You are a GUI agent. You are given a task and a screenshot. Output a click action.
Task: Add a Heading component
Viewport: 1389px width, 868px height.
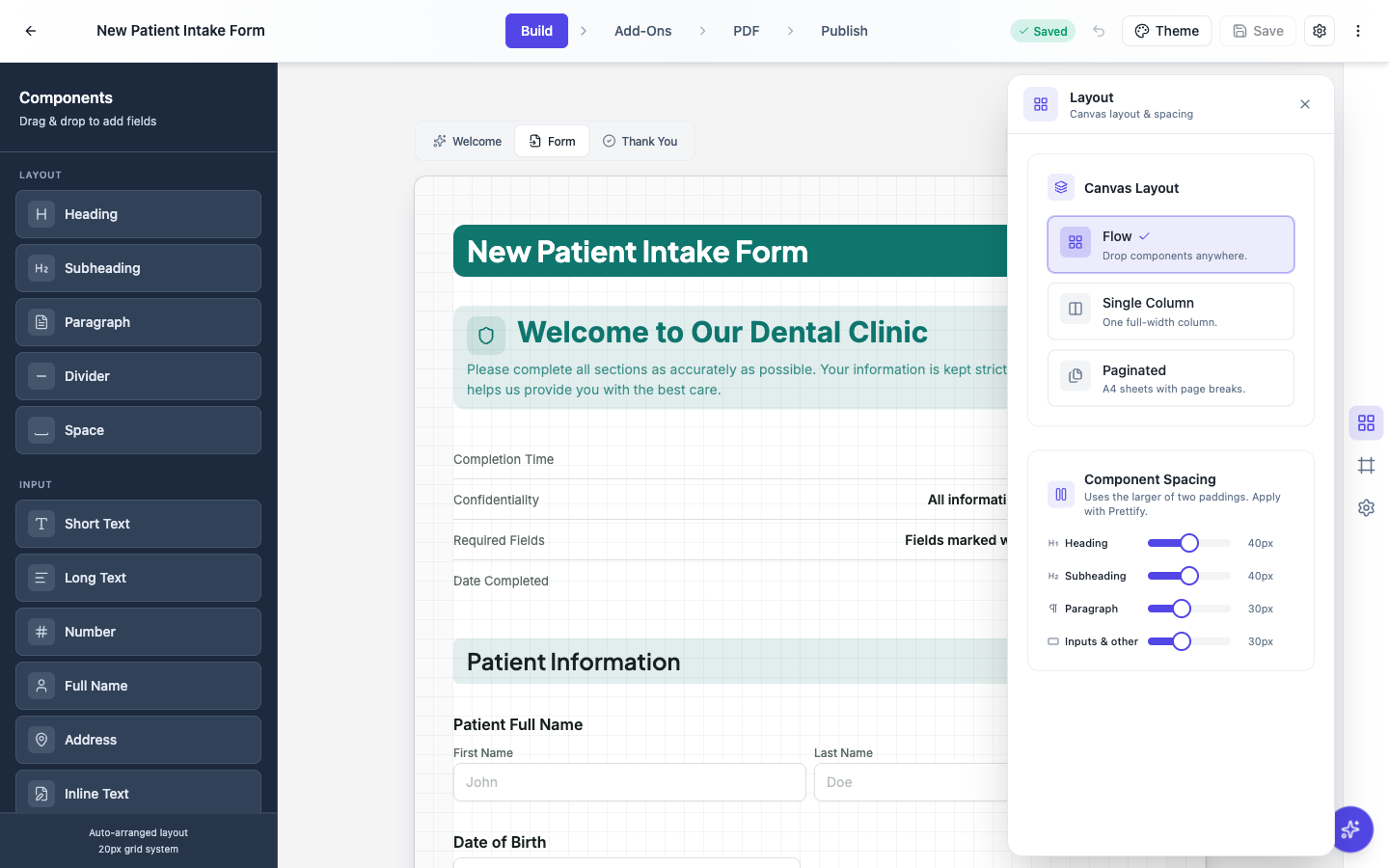[x=138, y=214]
